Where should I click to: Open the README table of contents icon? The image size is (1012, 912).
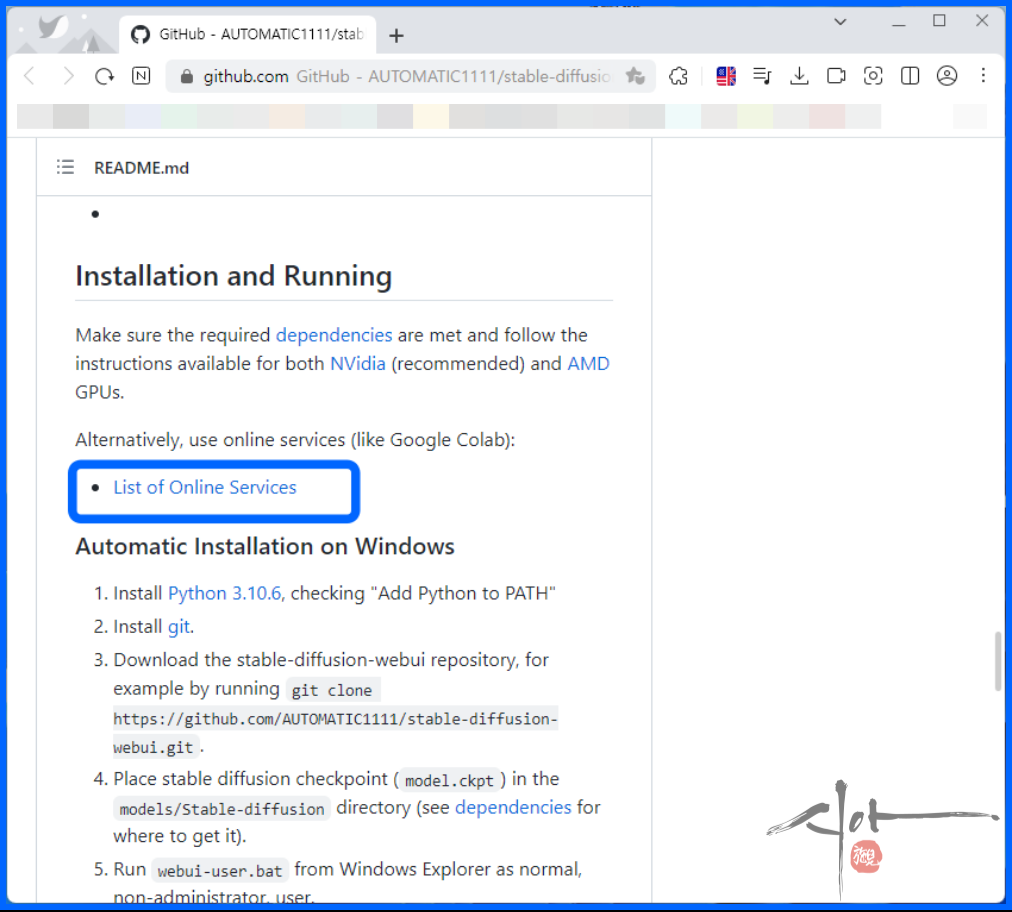(65, 168)
